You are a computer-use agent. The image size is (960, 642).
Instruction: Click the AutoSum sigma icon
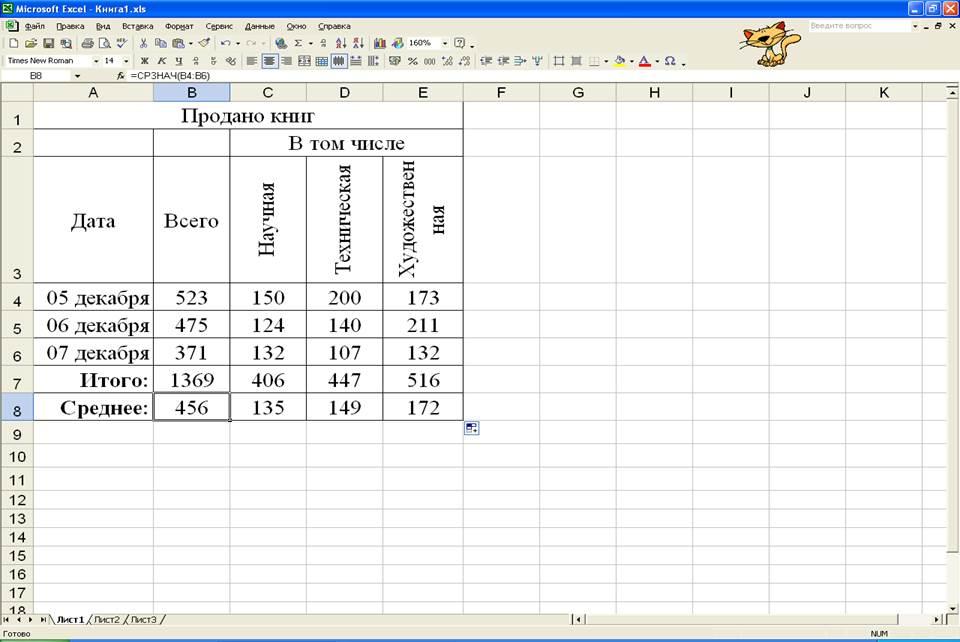(x=298, y=44)
